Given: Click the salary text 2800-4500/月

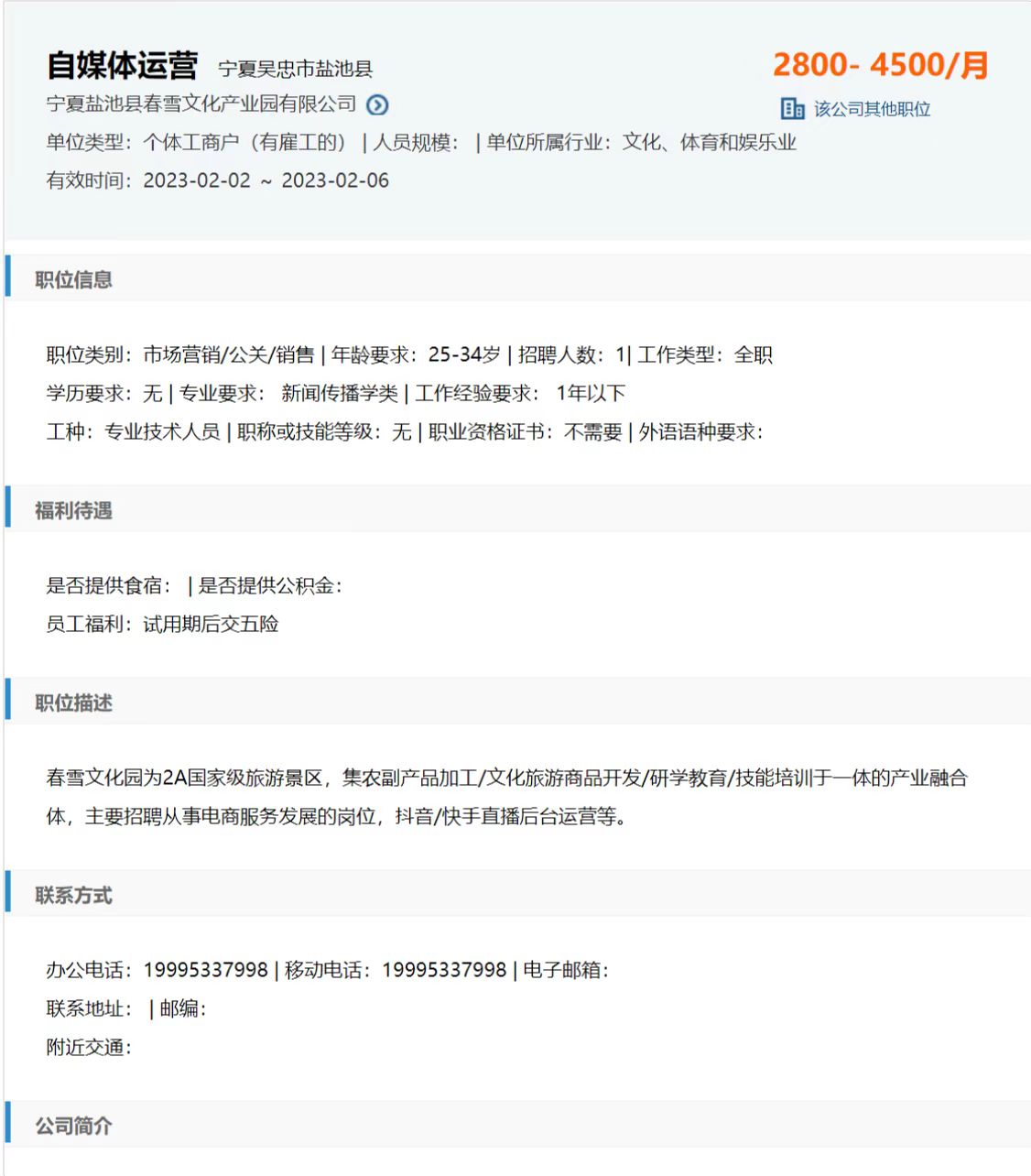Looking at the screenshot, I should point(880,65).
